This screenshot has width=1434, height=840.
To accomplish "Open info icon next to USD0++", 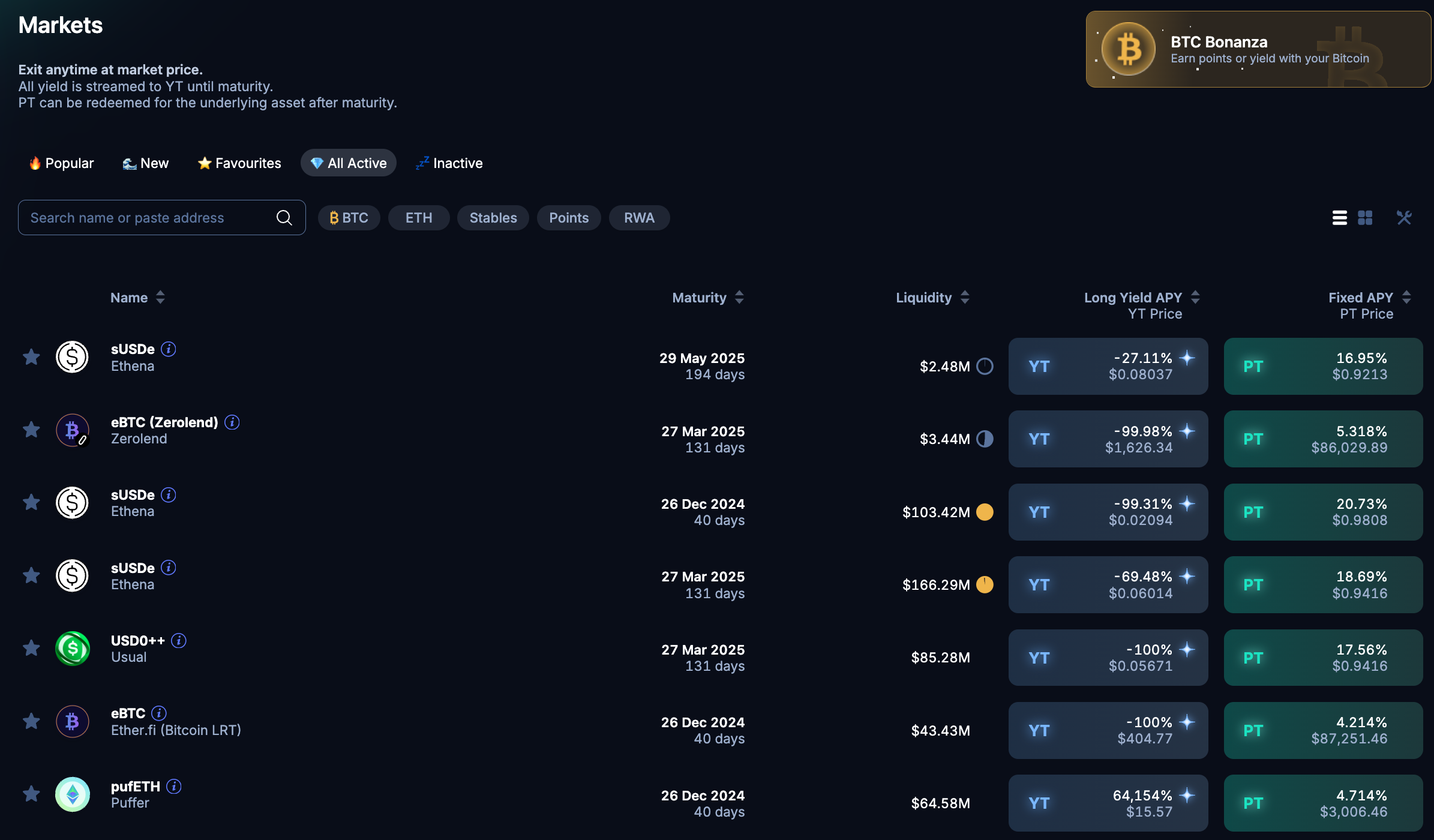I will coord(179,641).
